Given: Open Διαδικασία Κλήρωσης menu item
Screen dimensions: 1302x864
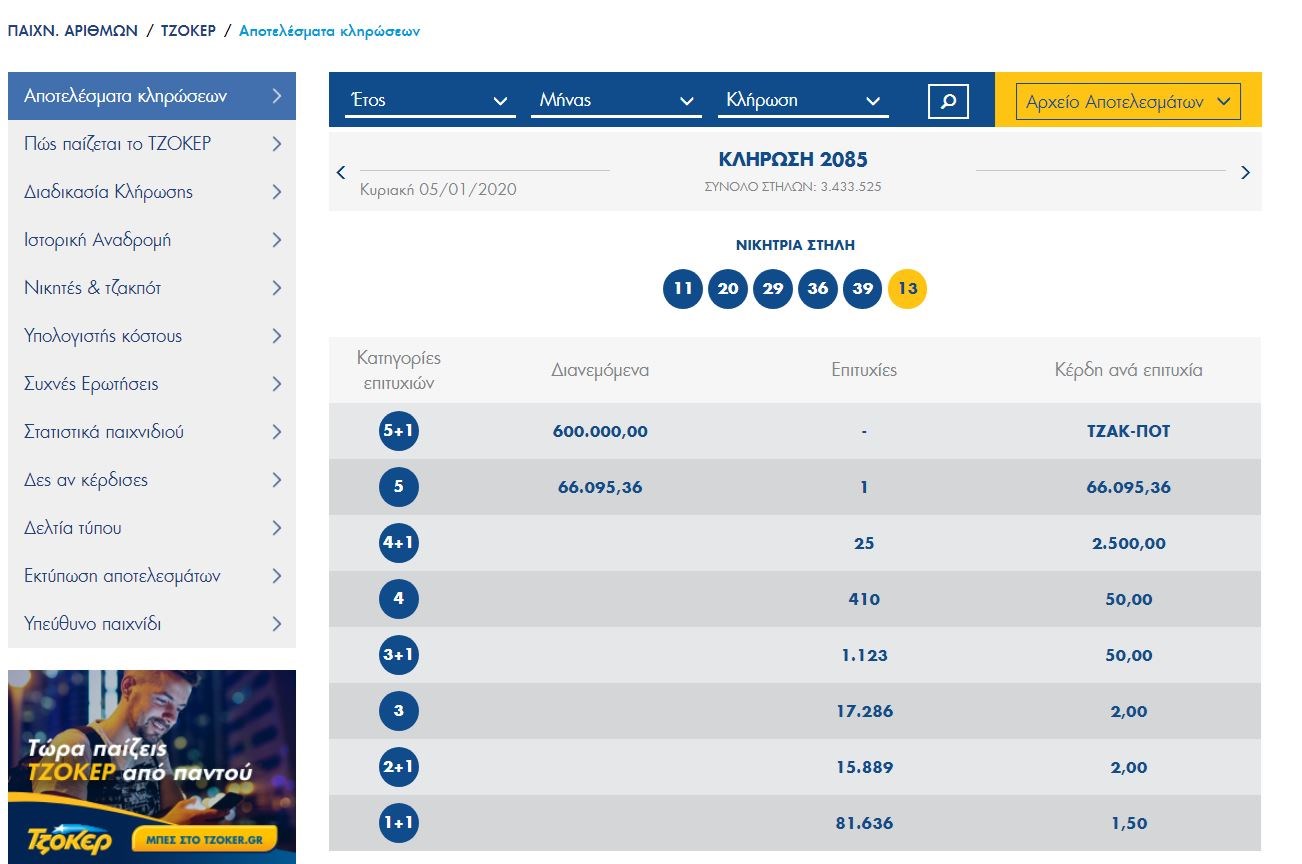Looking at the screenshot, I should (152, 192).
